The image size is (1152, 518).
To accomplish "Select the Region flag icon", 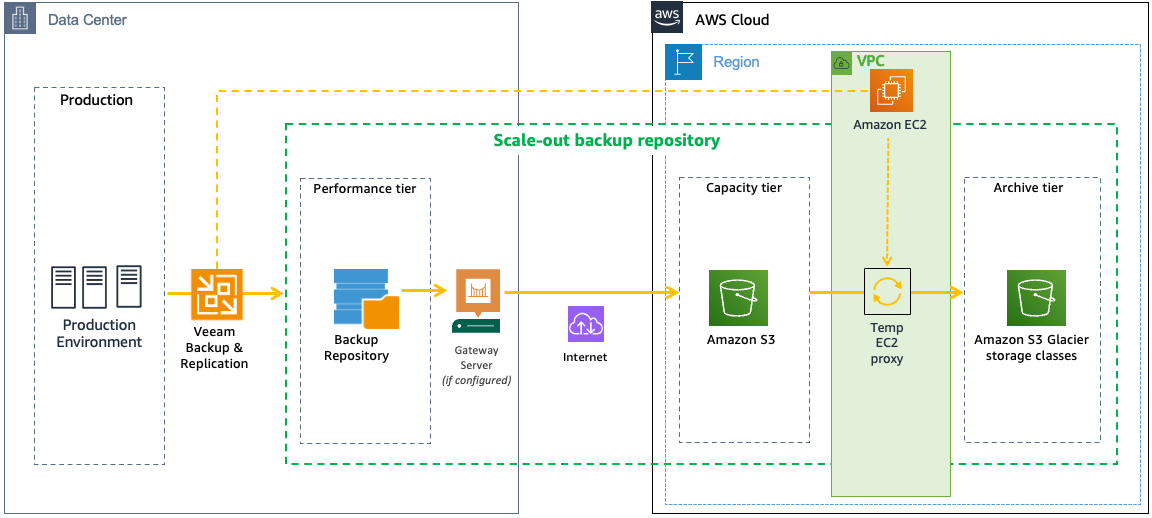I will click(684, 62).
